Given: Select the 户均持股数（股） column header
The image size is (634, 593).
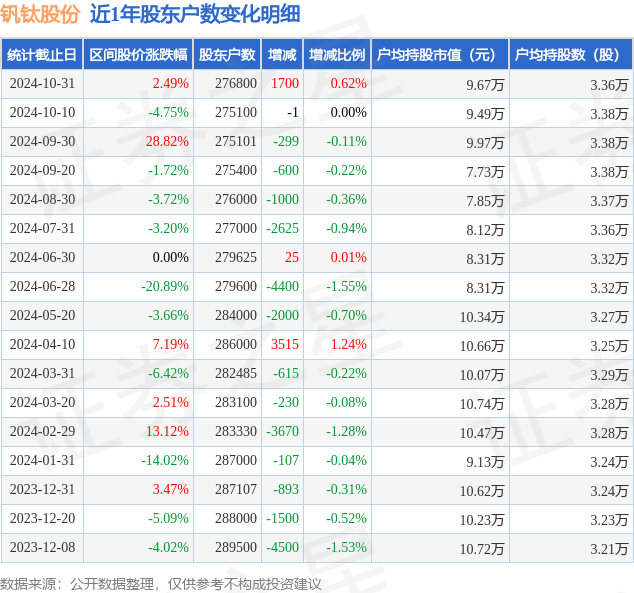Looking at the screenshot, I should point(571,55).
